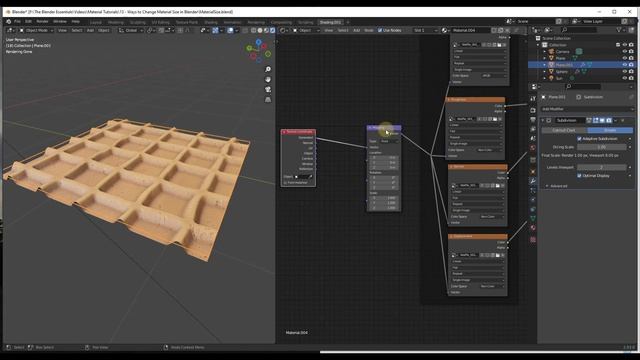640x360 pixels.
Task: Switch to the UV Editing workspace tab
Action: tap(160, 22)
